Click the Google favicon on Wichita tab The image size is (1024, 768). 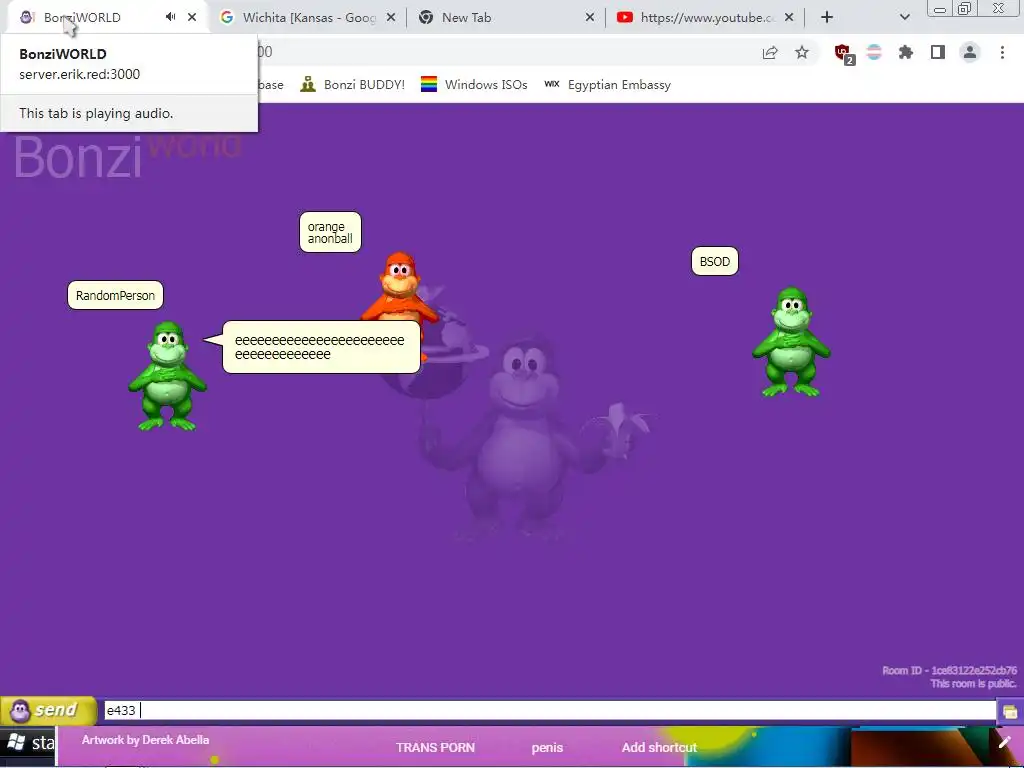227,18
